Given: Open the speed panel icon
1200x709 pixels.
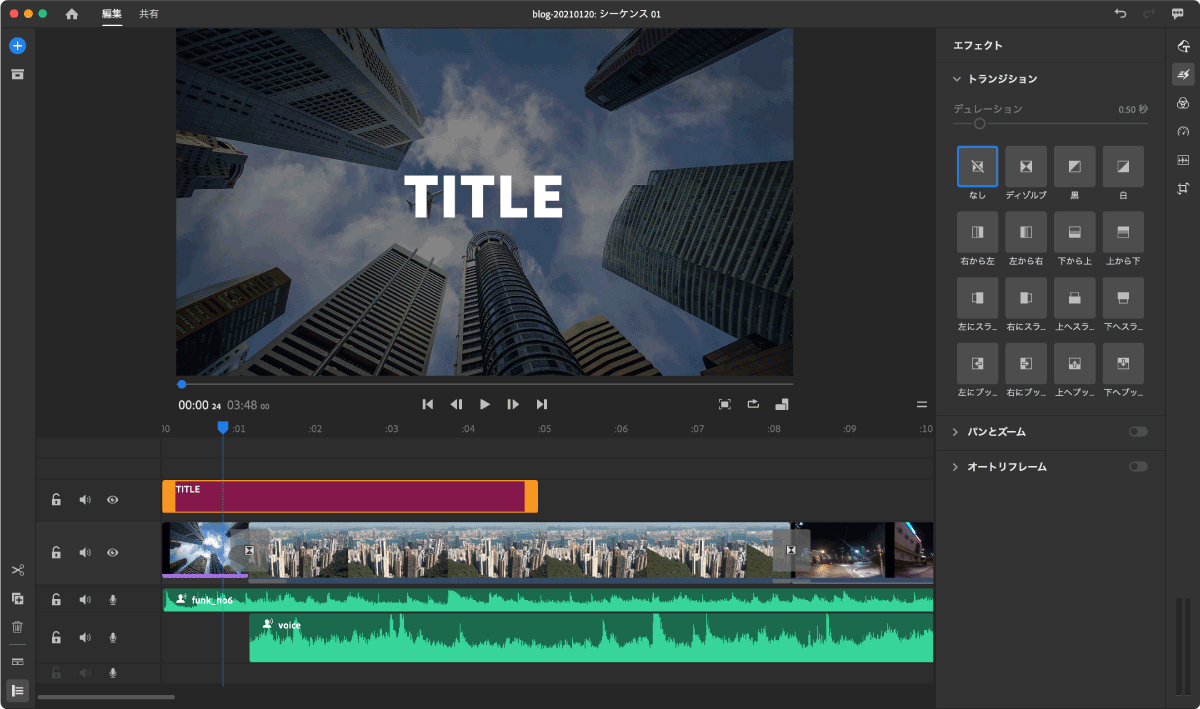Looking at the screenshot, I should click(x=1183, y=131).
